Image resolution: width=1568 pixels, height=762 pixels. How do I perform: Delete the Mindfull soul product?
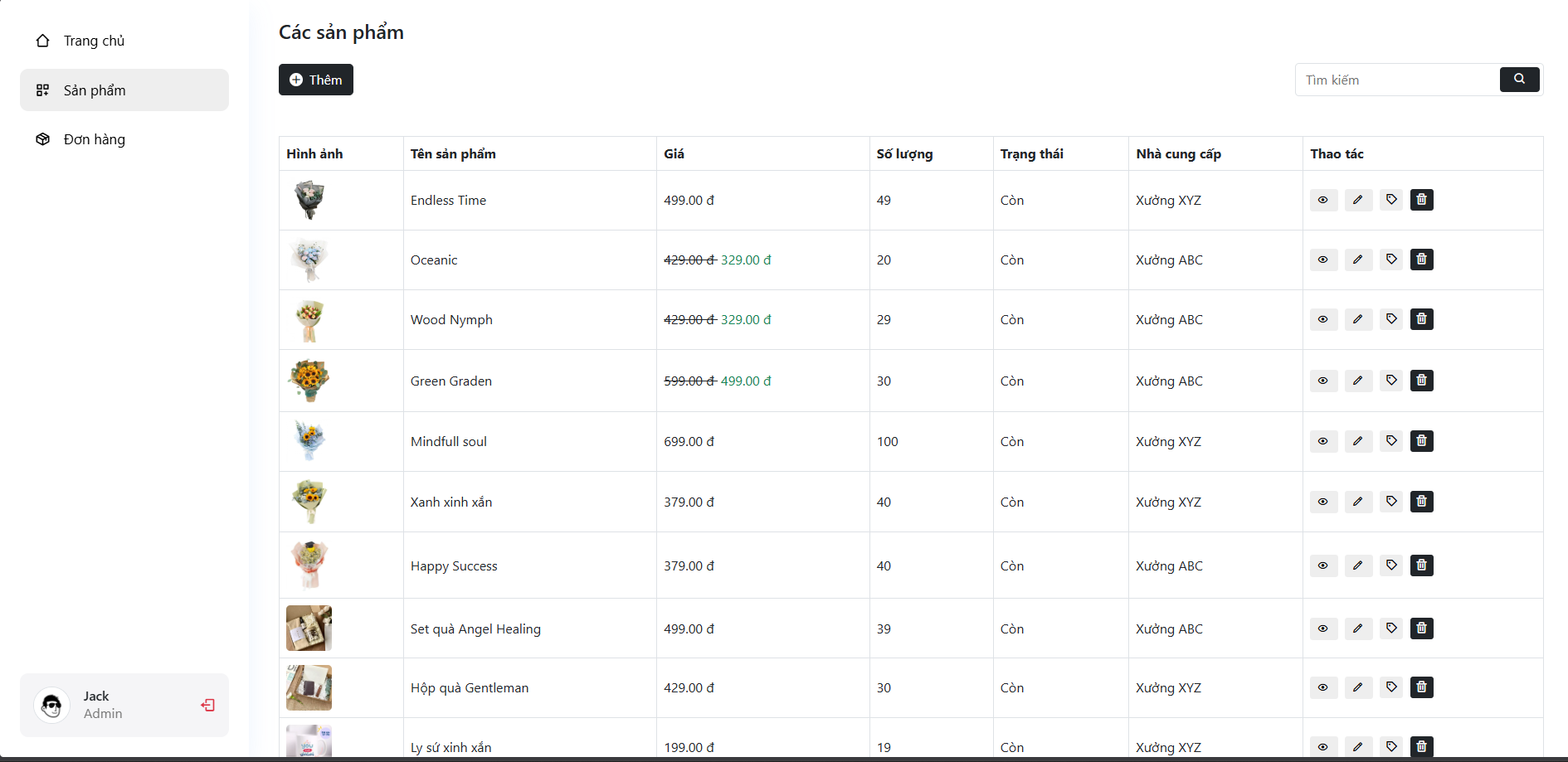click(x=1421, y=441)
